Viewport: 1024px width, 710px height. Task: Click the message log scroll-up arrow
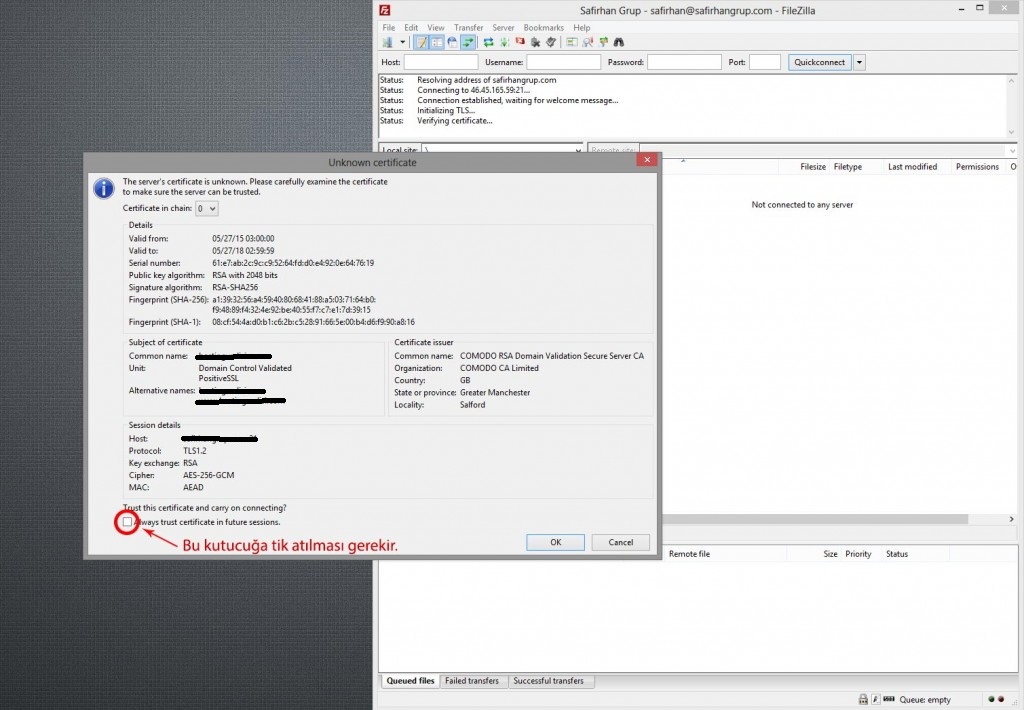point(1012,81)
